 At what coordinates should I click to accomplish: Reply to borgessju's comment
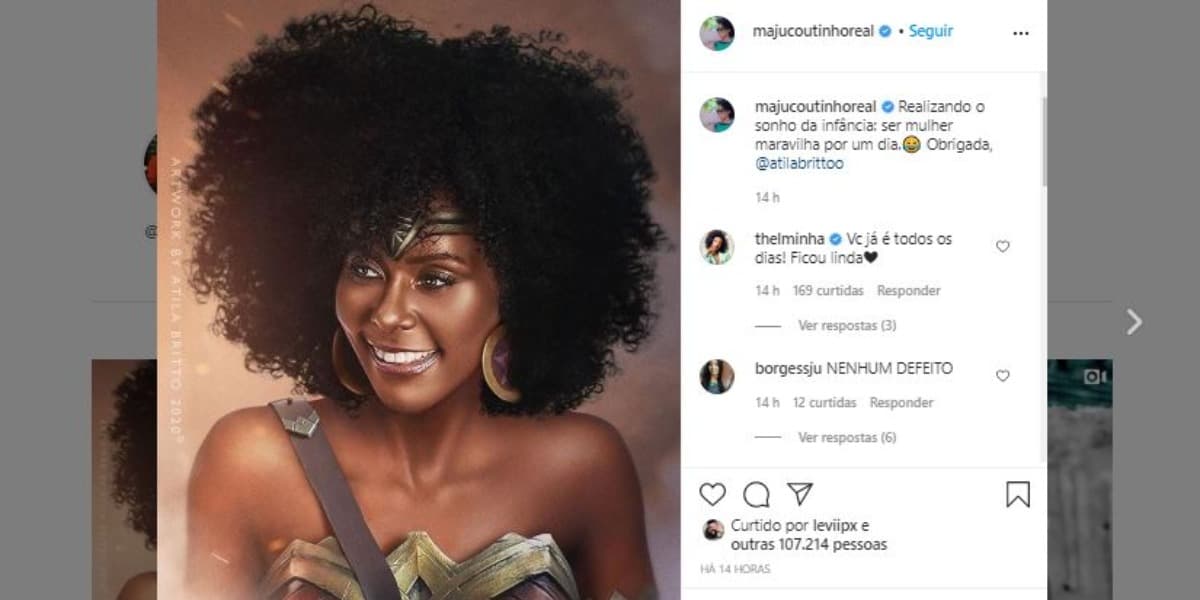click(x=901, y=403)
